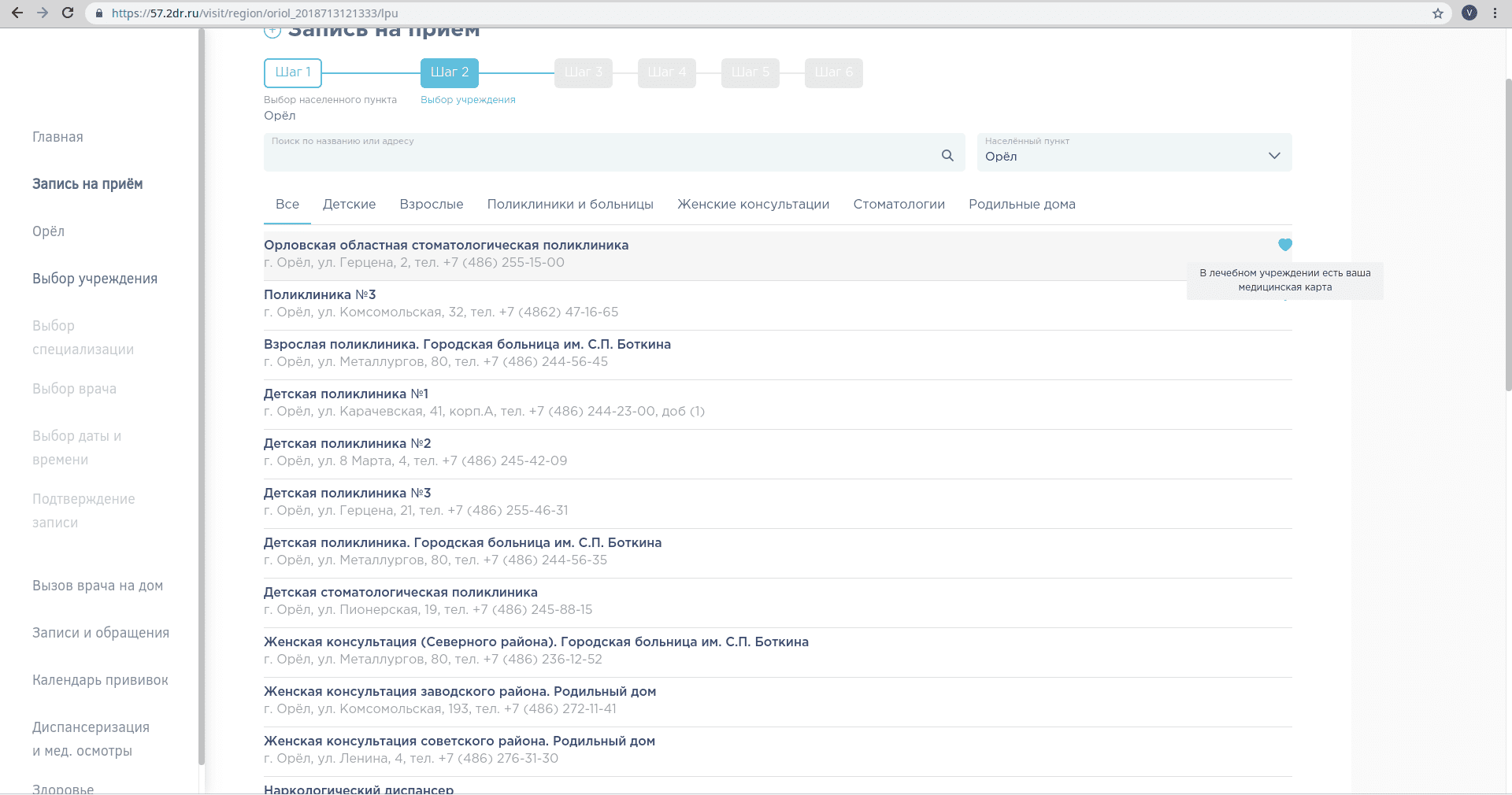Open the browser three-dot menu
This screenshot has width=1512, height=795.
click(1495, 13)
